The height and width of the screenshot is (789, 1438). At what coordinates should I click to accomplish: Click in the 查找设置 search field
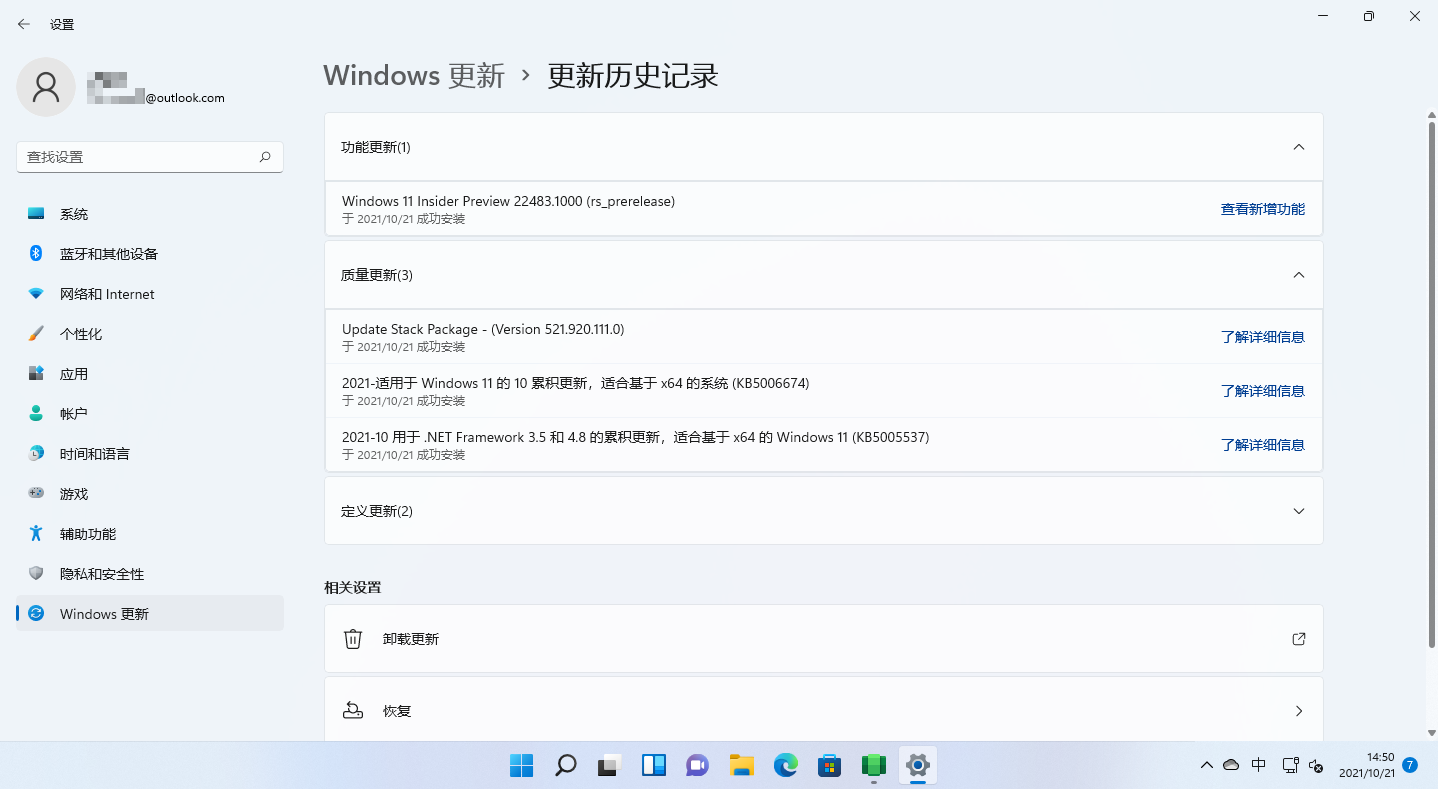pyautogui.click(x=150, y=157)
